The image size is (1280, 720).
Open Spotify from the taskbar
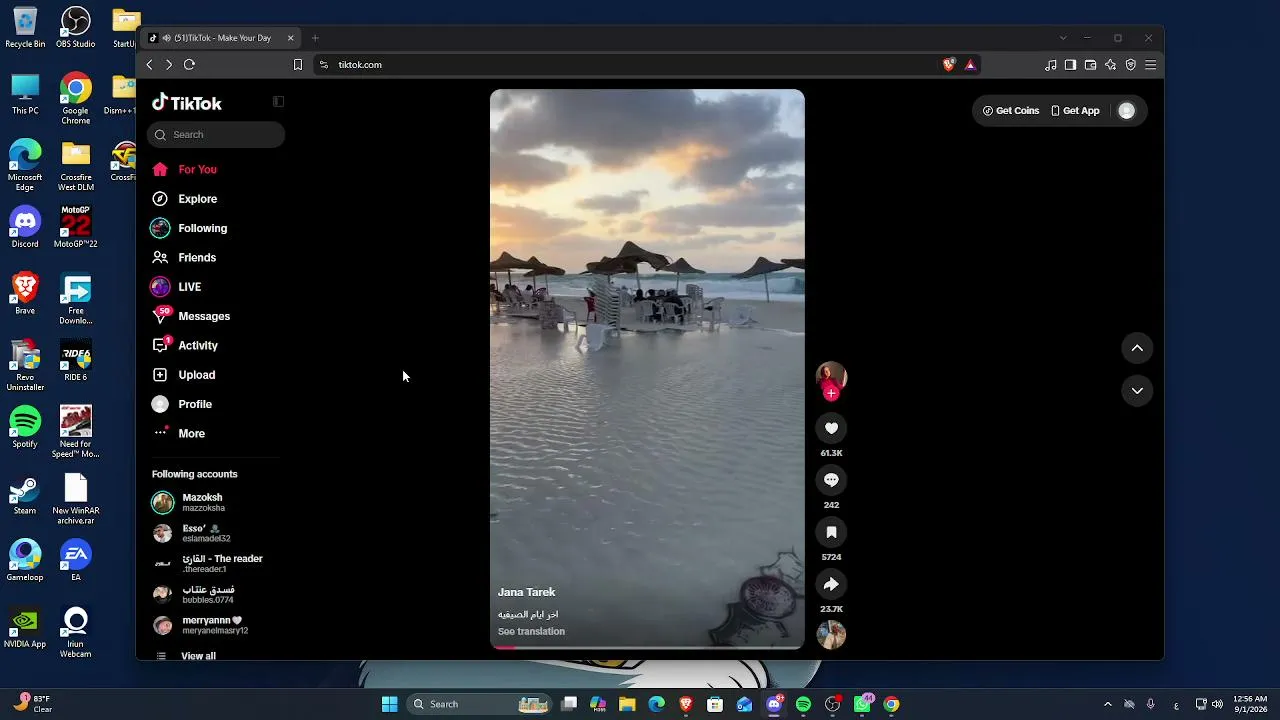[803, 704]
